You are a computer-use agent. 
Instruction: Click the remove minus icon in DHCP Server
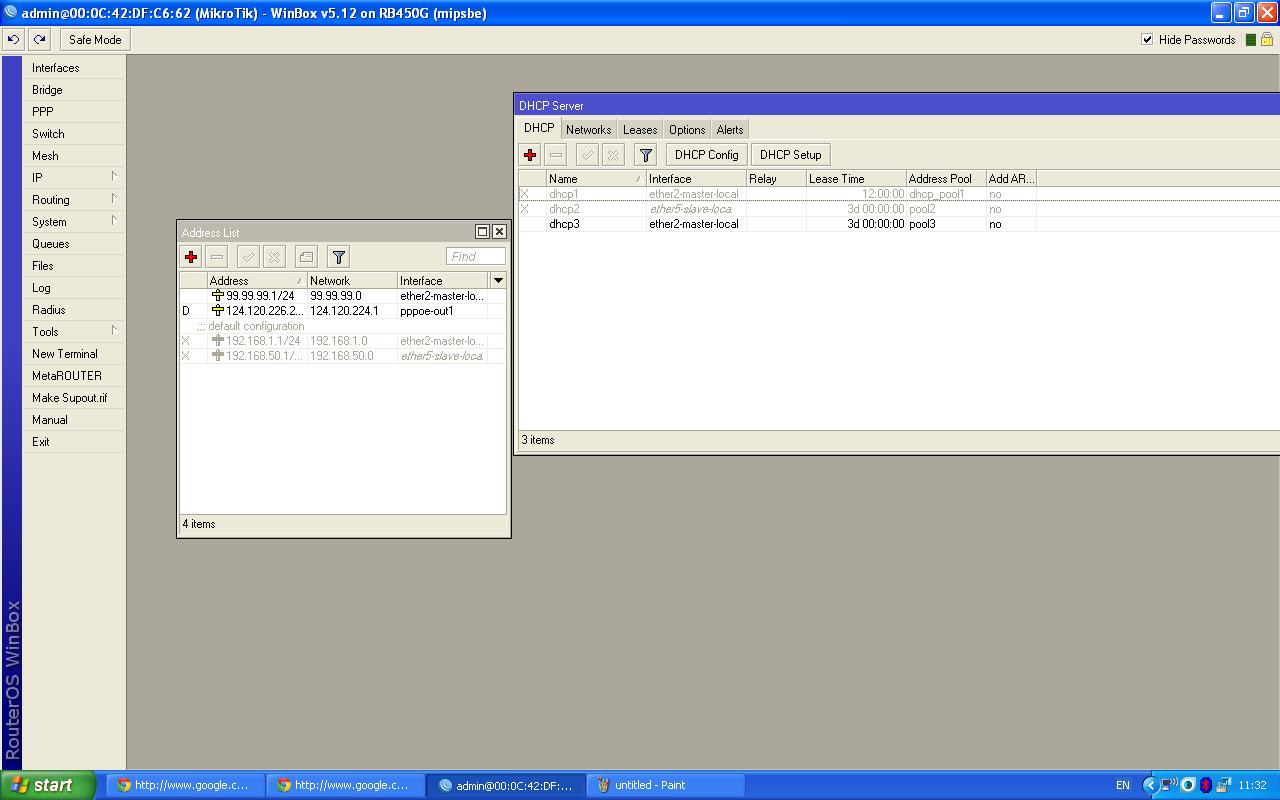556,155
